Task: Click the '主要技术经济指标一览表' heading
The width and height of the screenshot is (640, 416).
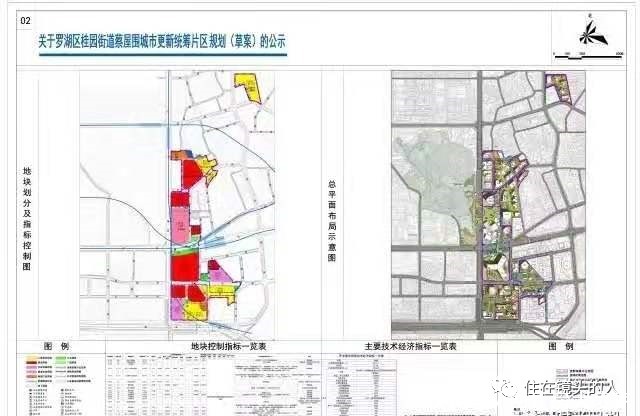Action: coord(410,347)
